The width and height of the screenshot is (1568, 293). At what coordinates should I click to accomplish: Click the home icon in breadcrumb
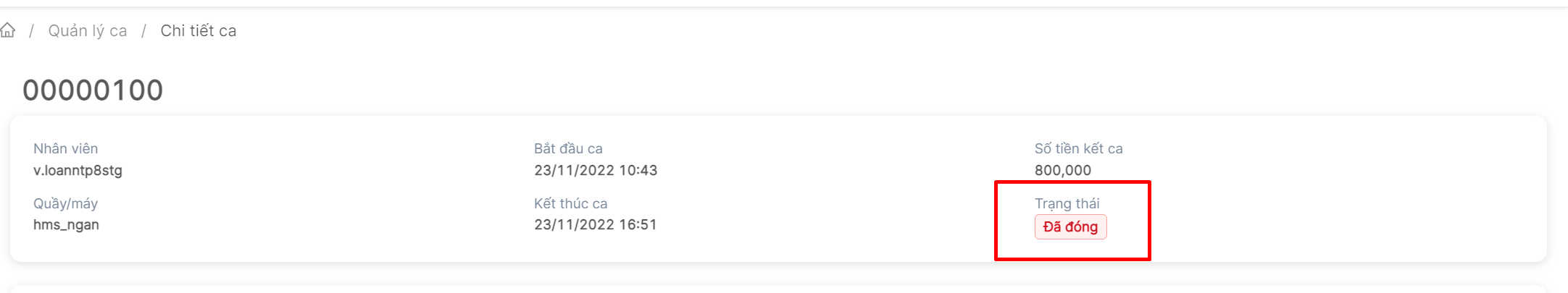click(8, 30)
